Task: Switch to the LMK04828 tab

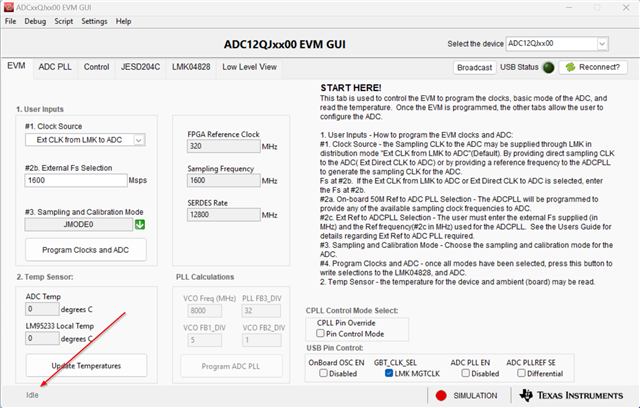Action: click(191, 67)
